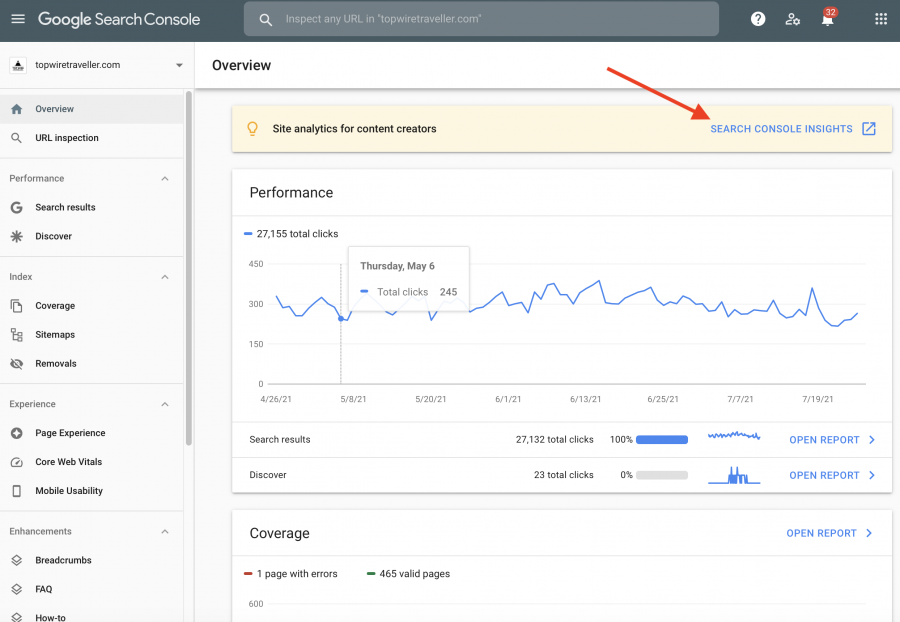The height and width of the screenshot is (622, 900).
Task: Click the Search results 100% progress bar
Action: pyautogui.click(x=662, y=440)
